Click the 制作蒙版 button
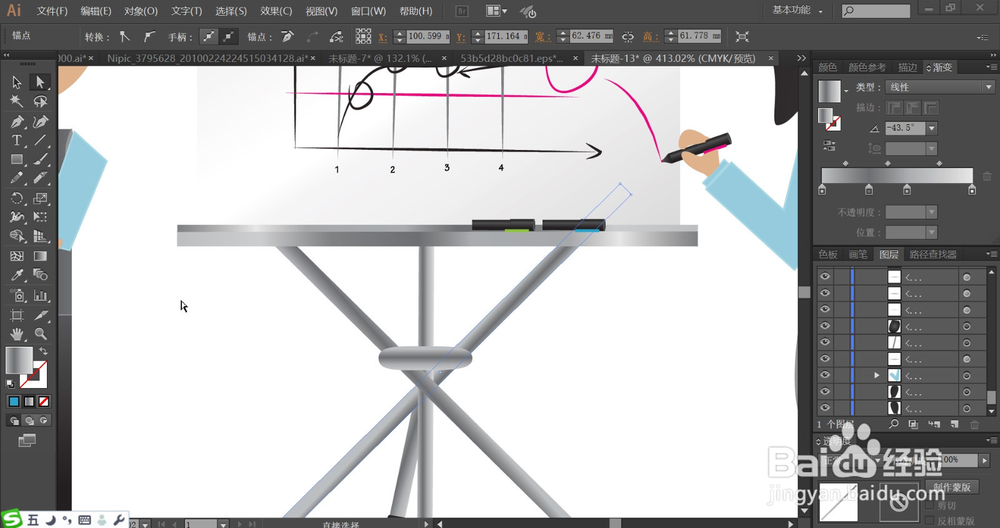The width and height of the screenshot is (1000, 528). pos(952,487)
